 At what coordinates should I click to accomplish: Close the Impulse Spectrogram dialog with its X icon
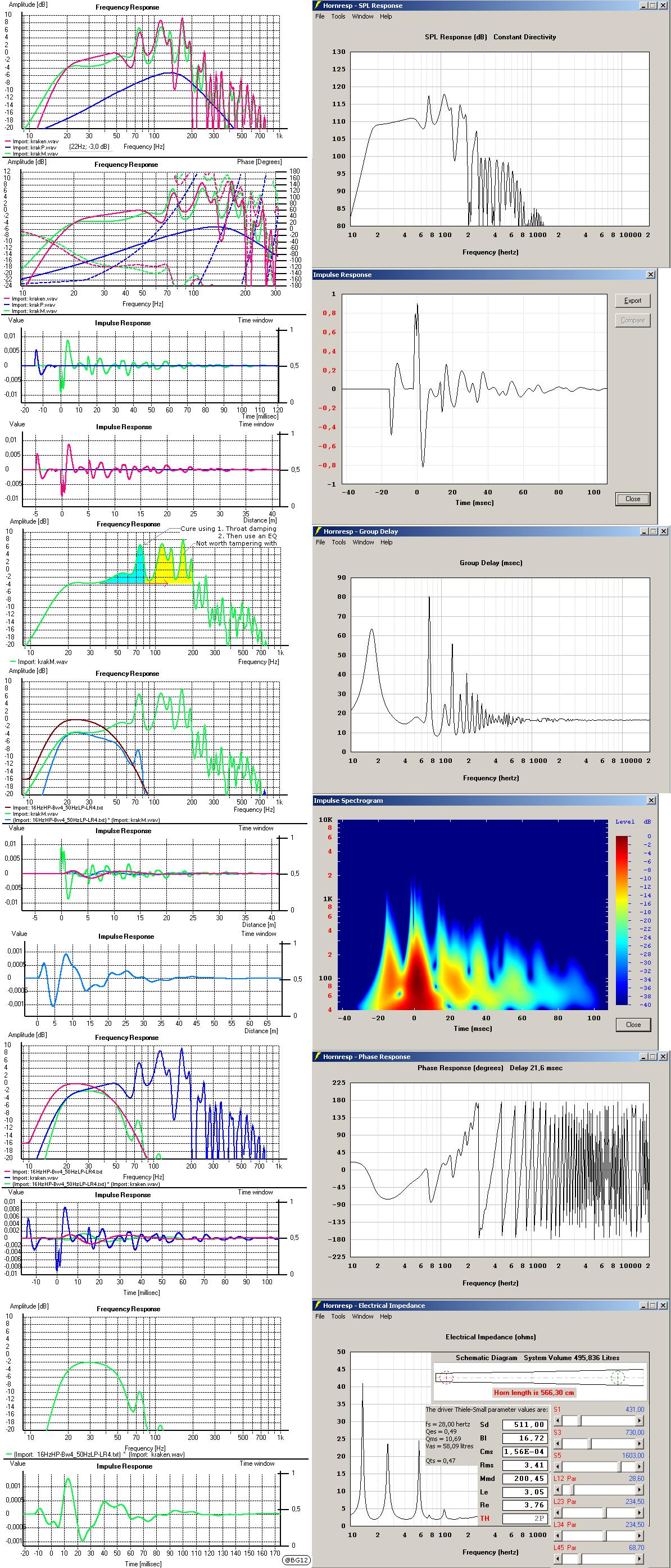tap(650, 801)
